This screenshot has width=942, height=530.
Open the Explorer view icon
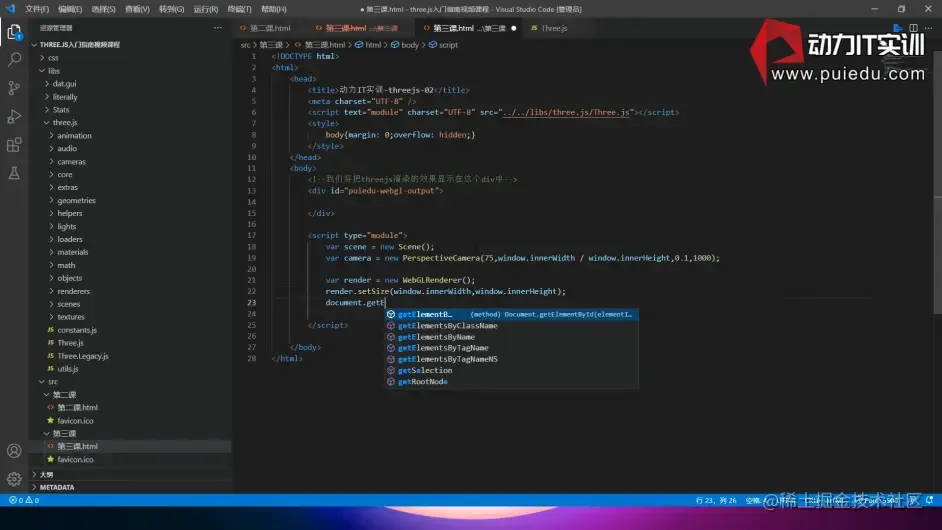(x=14, y=31)
